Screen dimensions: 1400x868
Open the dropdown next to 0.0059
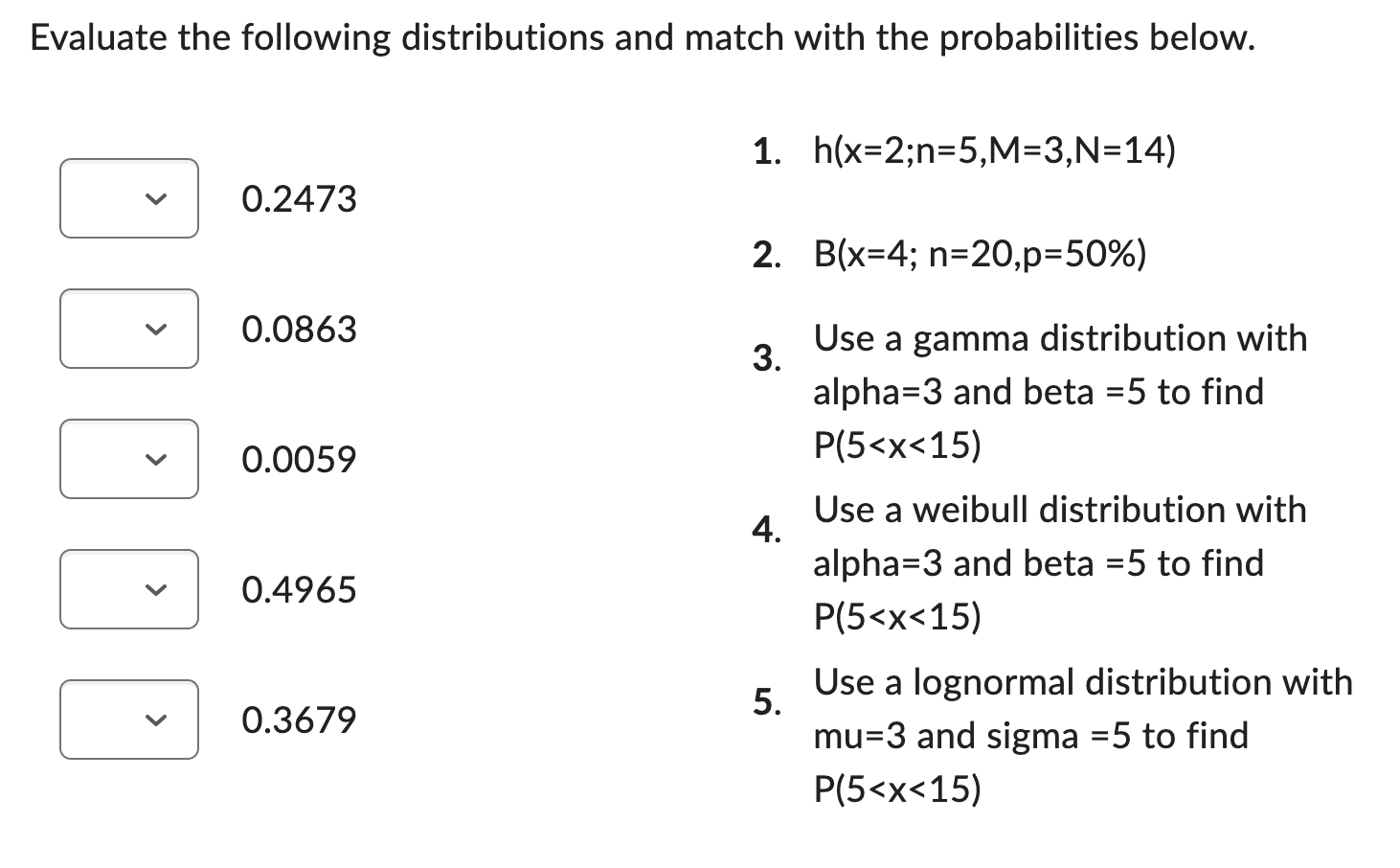(x=128, y=459)
